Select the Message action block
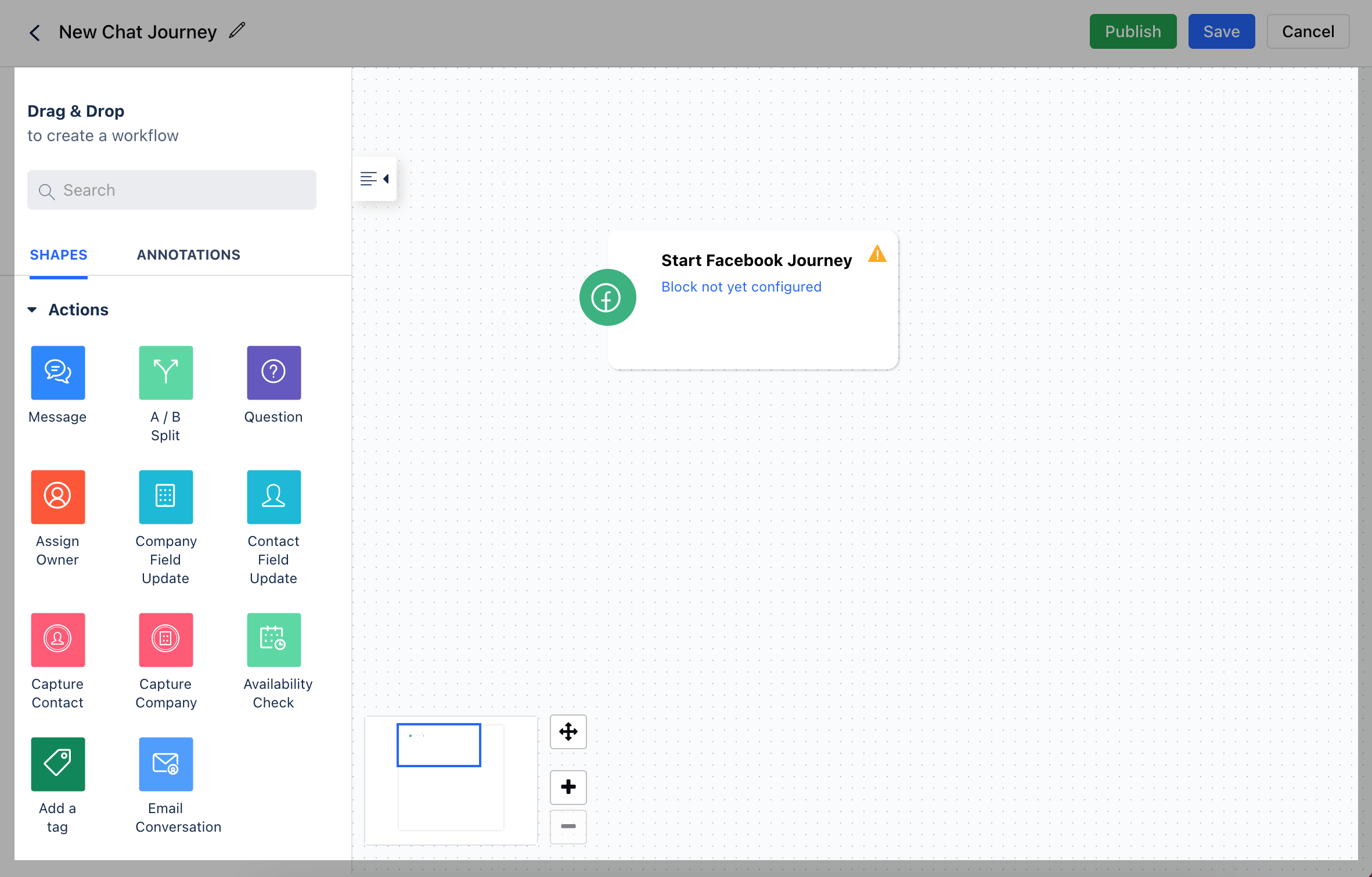 pyautogui.click(x=57, y=373)
